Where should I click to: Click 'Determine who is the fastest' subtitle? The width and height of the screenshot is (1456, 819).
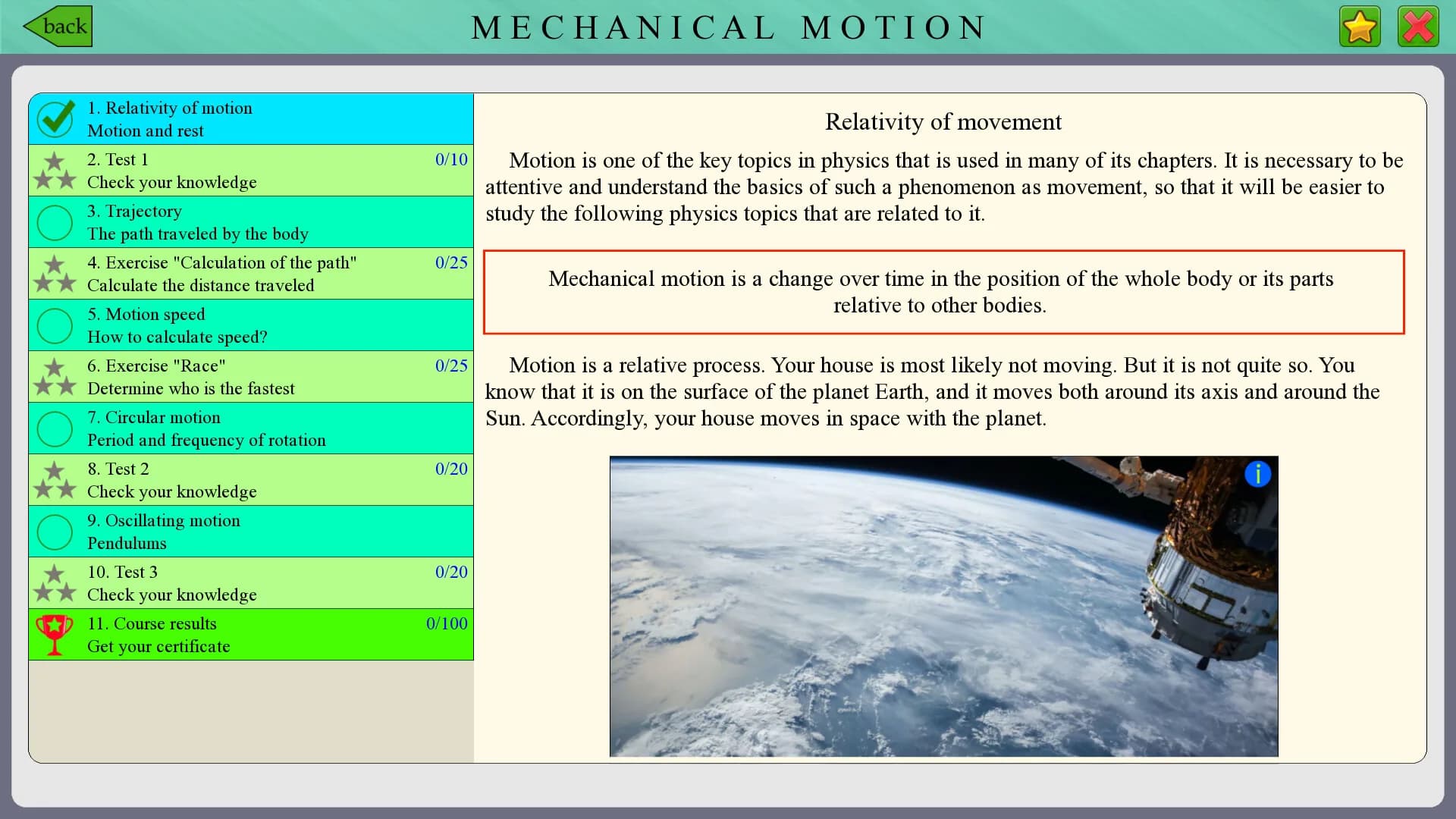[x=191, y=388]
